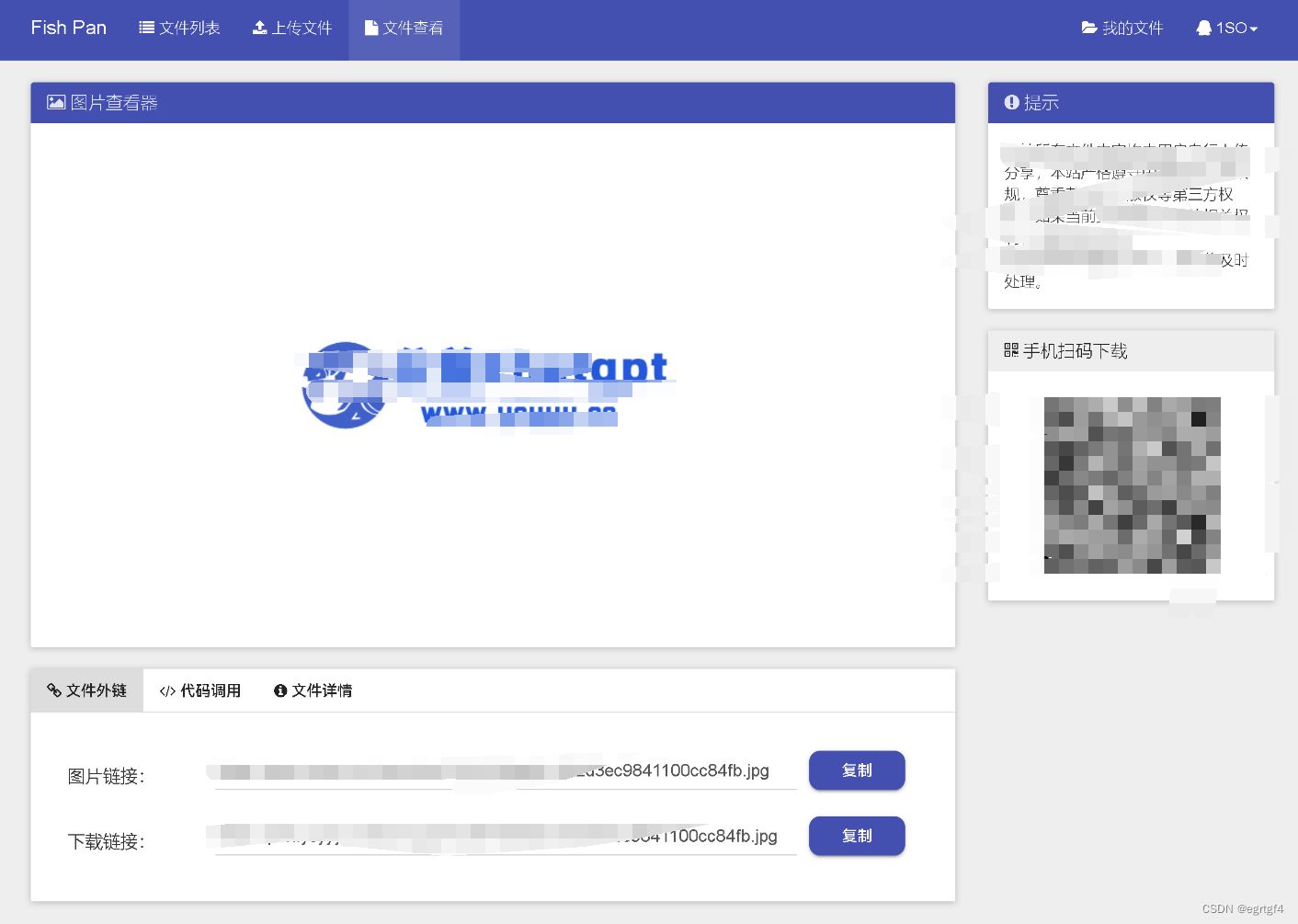Click the info icon on the 提示 panel
Image resolution: width=1298 pixels, height=924 pixels.
[1011, 102]
